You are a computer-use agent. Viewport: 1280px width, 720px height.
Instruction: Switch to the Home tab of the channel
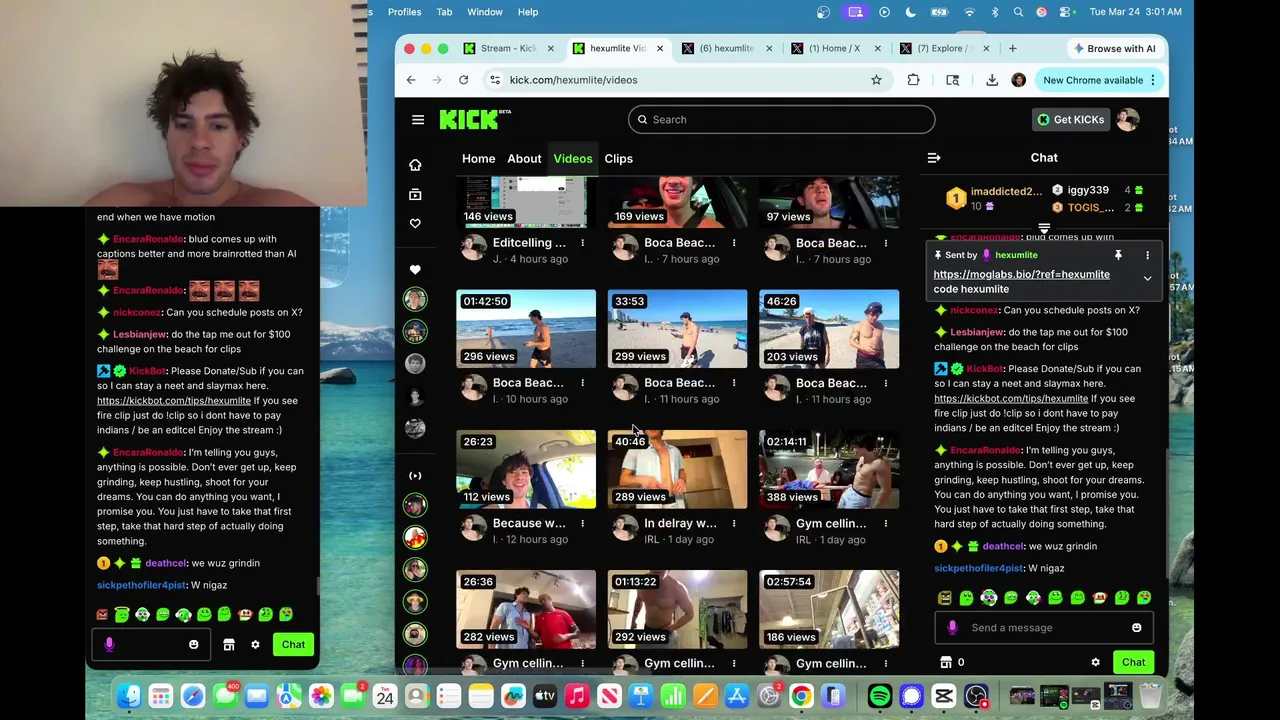coord(478,158)
